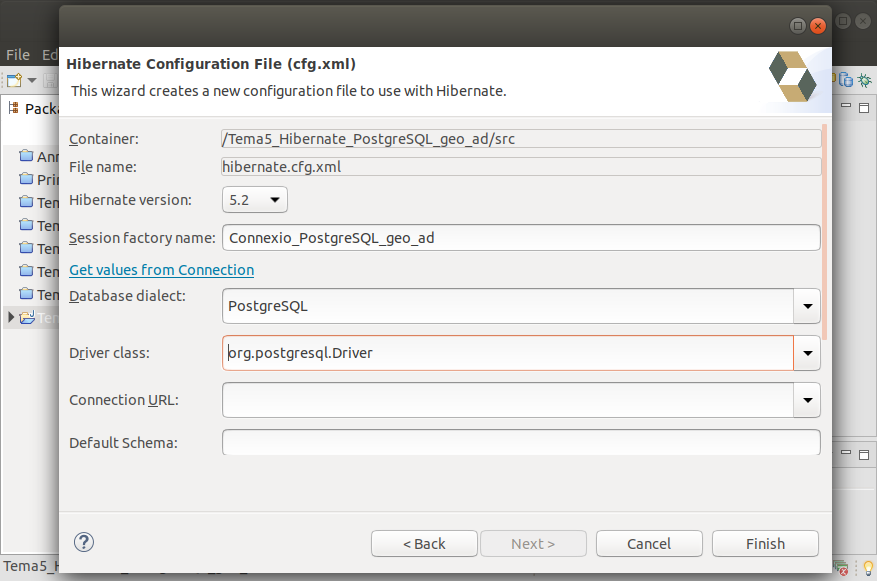
Task: Click into the Default Schema field
Action: coord(521,442)
